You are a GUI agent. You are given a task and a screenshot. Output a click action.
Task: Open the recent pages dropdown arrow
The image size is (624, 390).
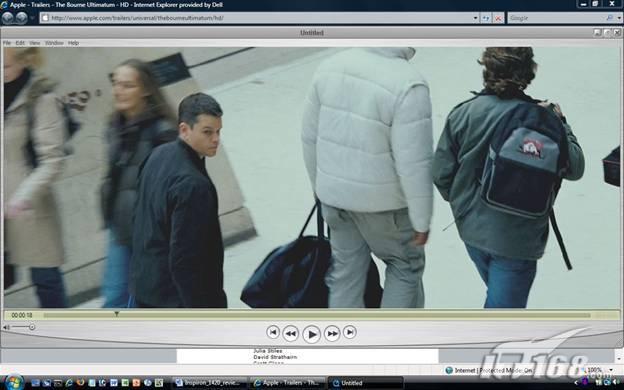point(33,18)
